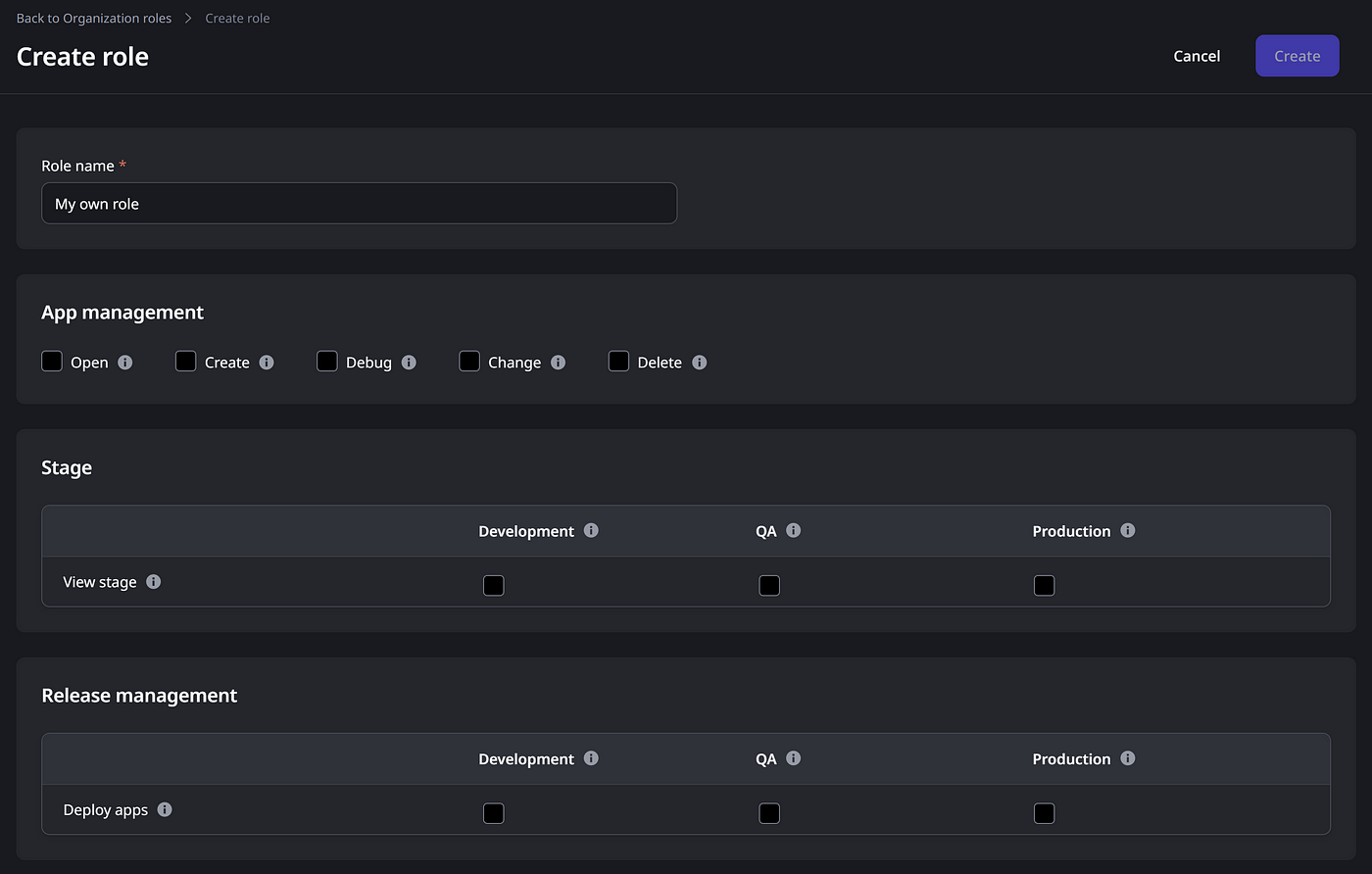This screenshot has height=874, width=1372.
Task: Enable Deploy apps for QA
Action: 769,813
